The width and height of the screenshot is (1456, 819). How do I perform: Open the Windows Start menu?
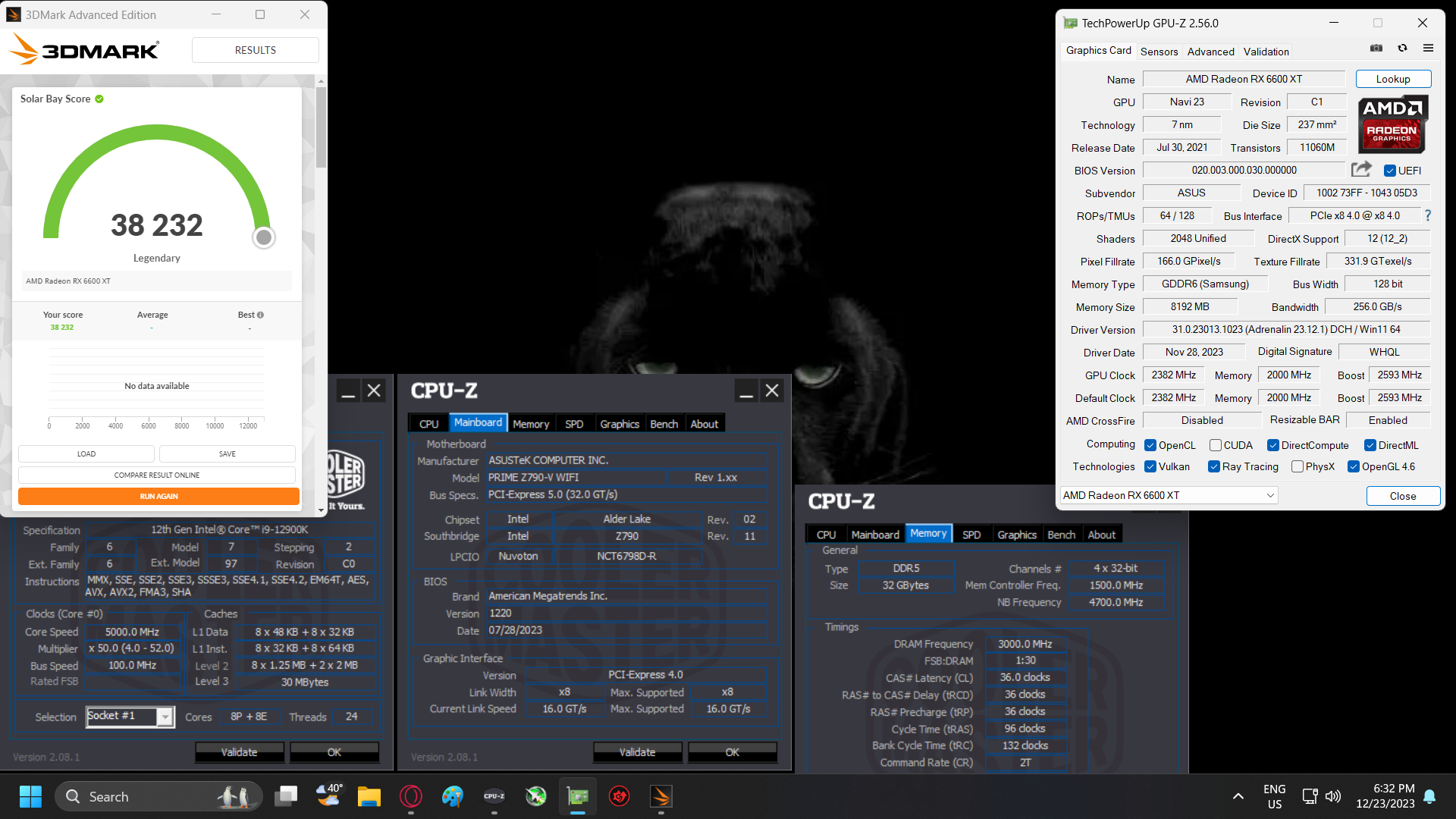tap(30, 796)
